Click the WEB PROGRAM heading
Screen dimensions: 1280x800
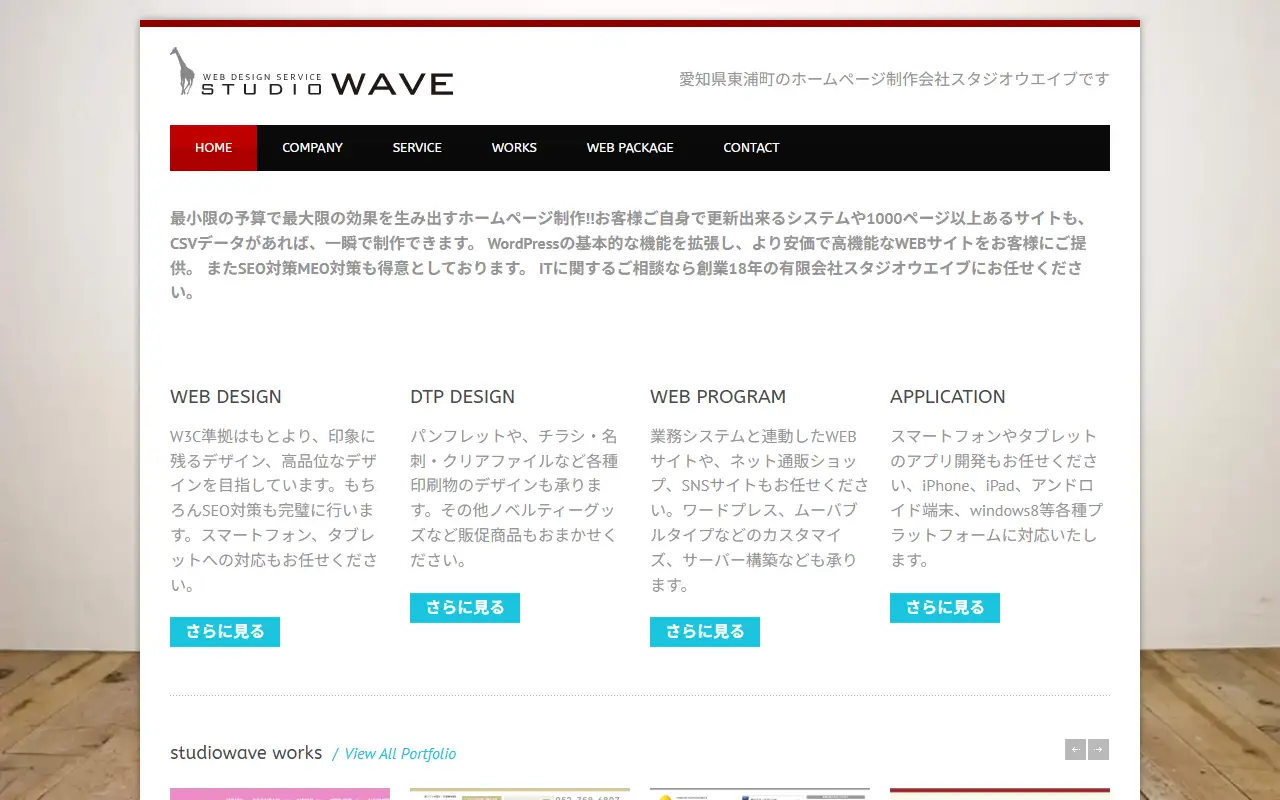(x=718, y=397)
